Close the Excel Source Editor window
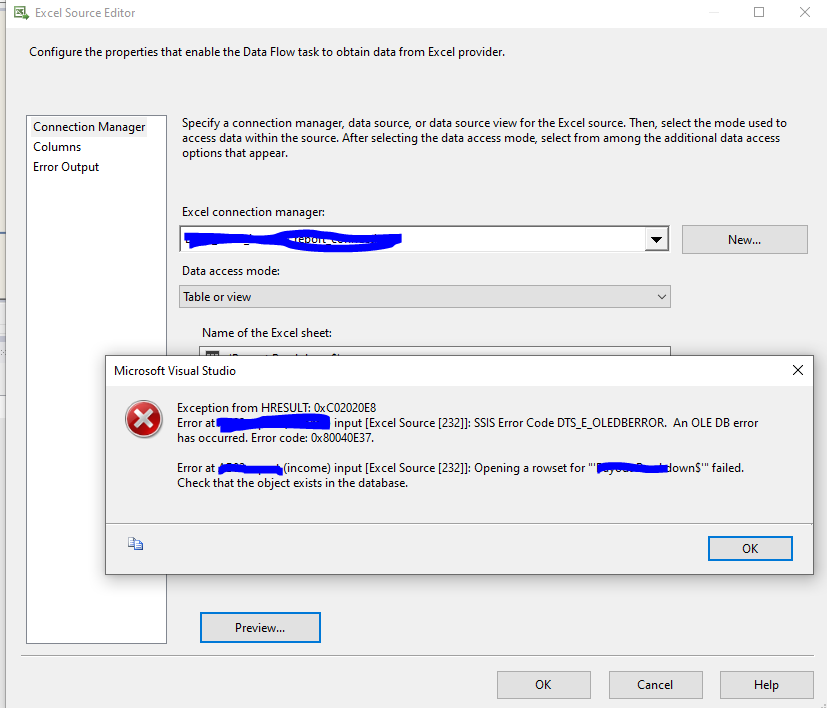 coord(804,12)
